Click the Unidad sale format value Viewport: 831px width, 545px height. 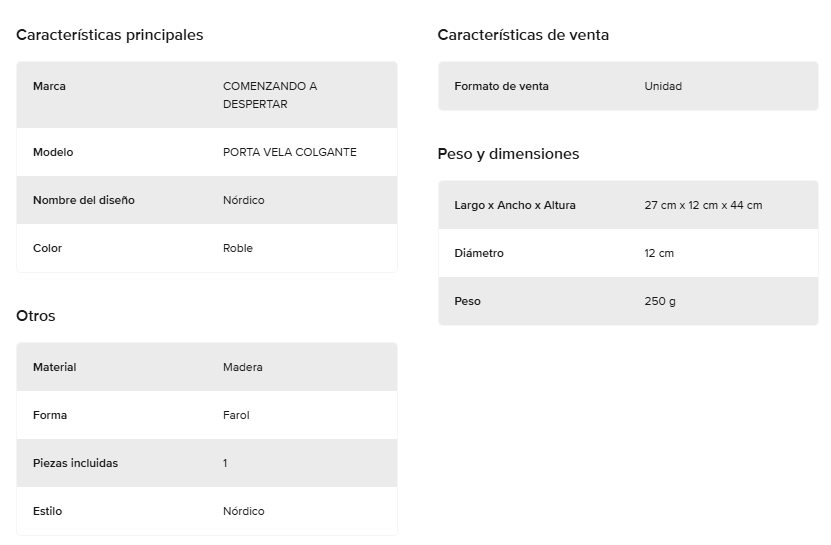pos(663,86)
